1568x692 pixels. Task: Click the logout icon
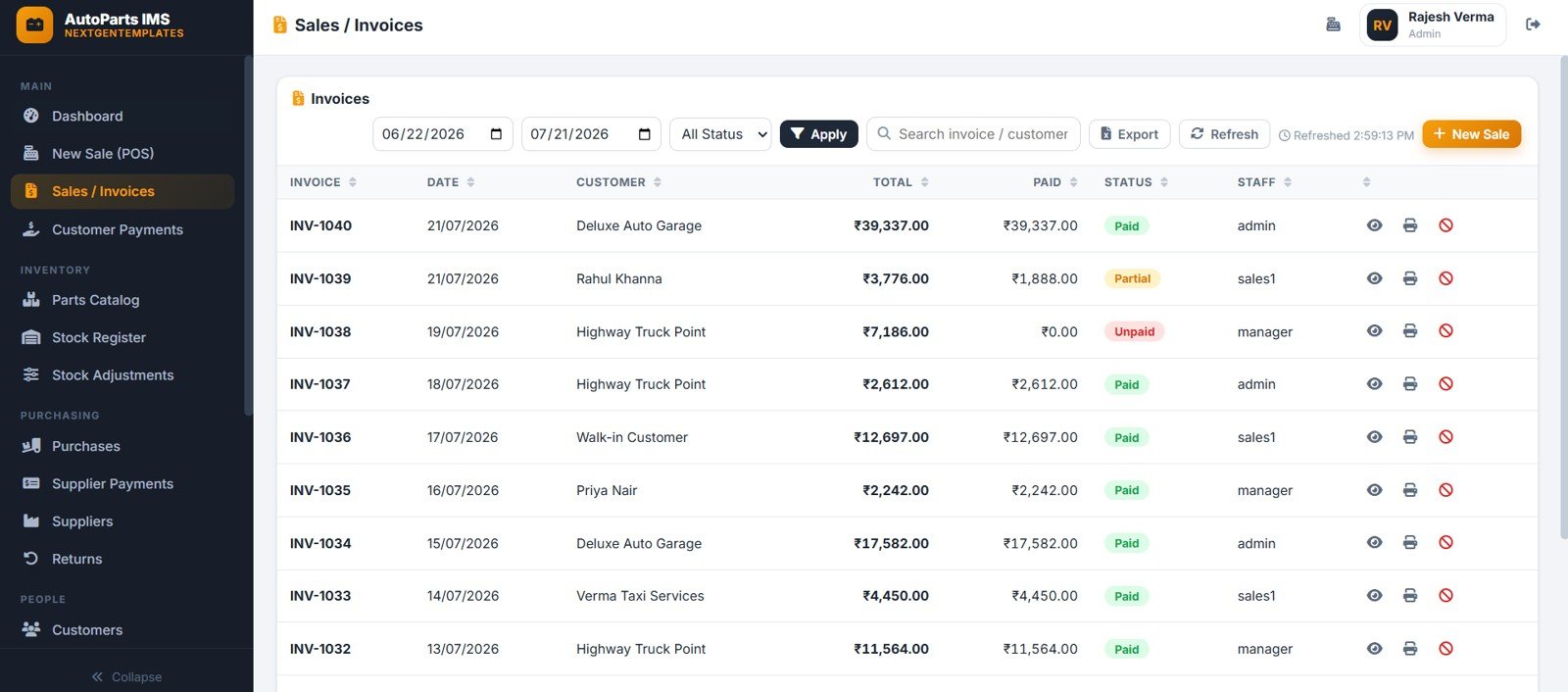point(1533,25)
